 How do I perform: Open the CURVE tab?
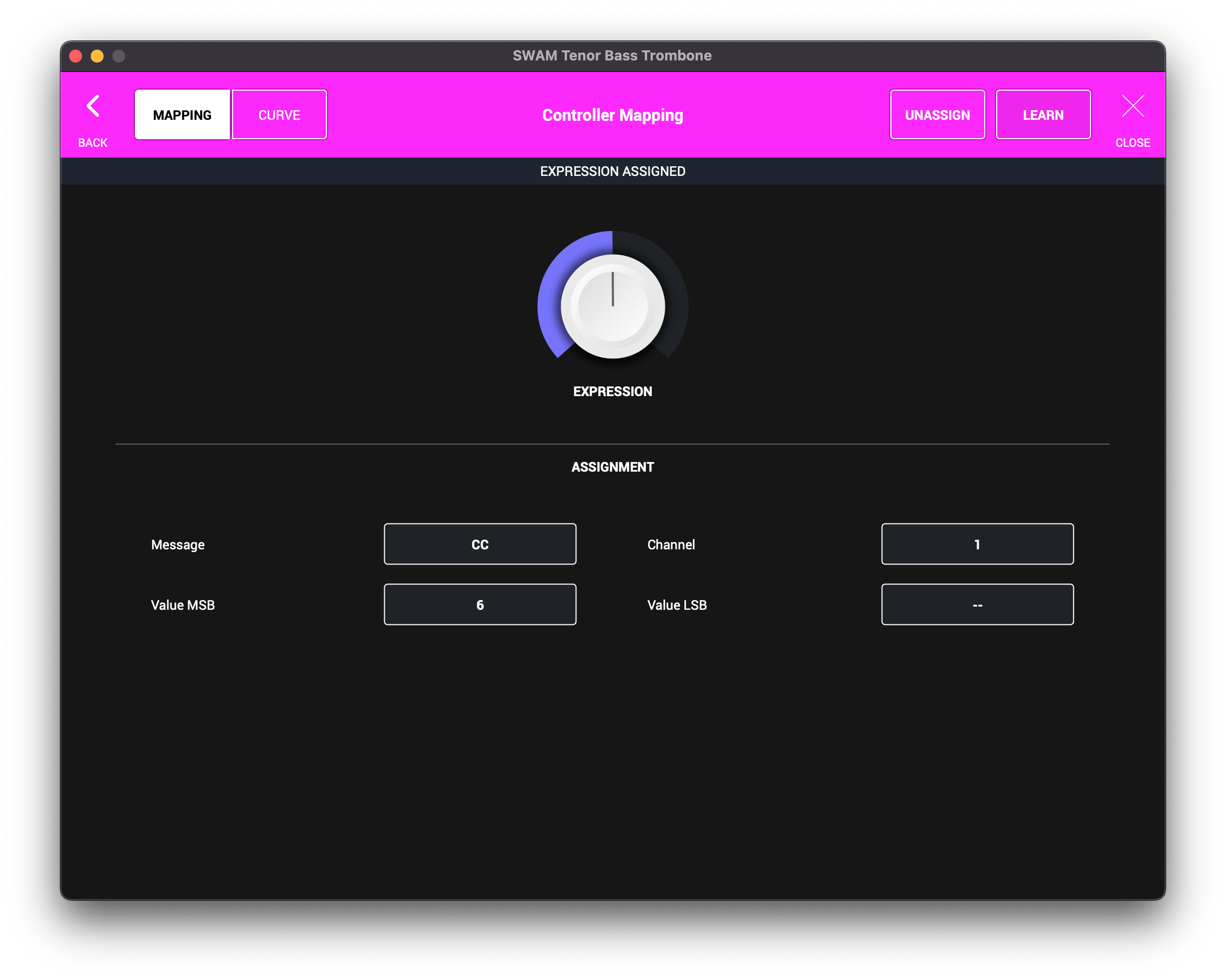279,115
